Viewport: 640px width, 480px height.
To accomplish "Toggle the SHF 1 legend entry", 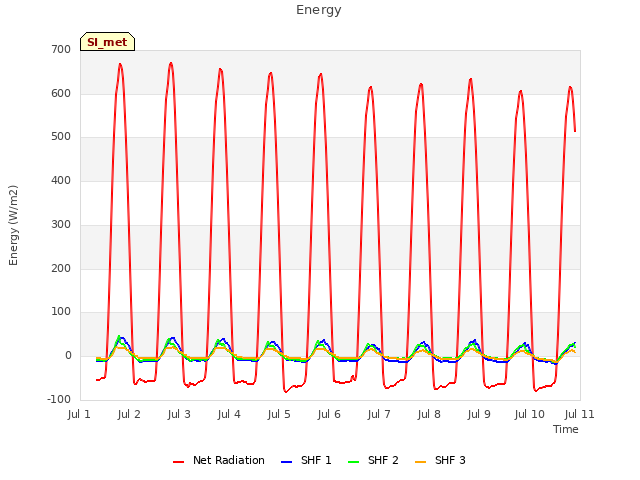I will tap(306, 460).
